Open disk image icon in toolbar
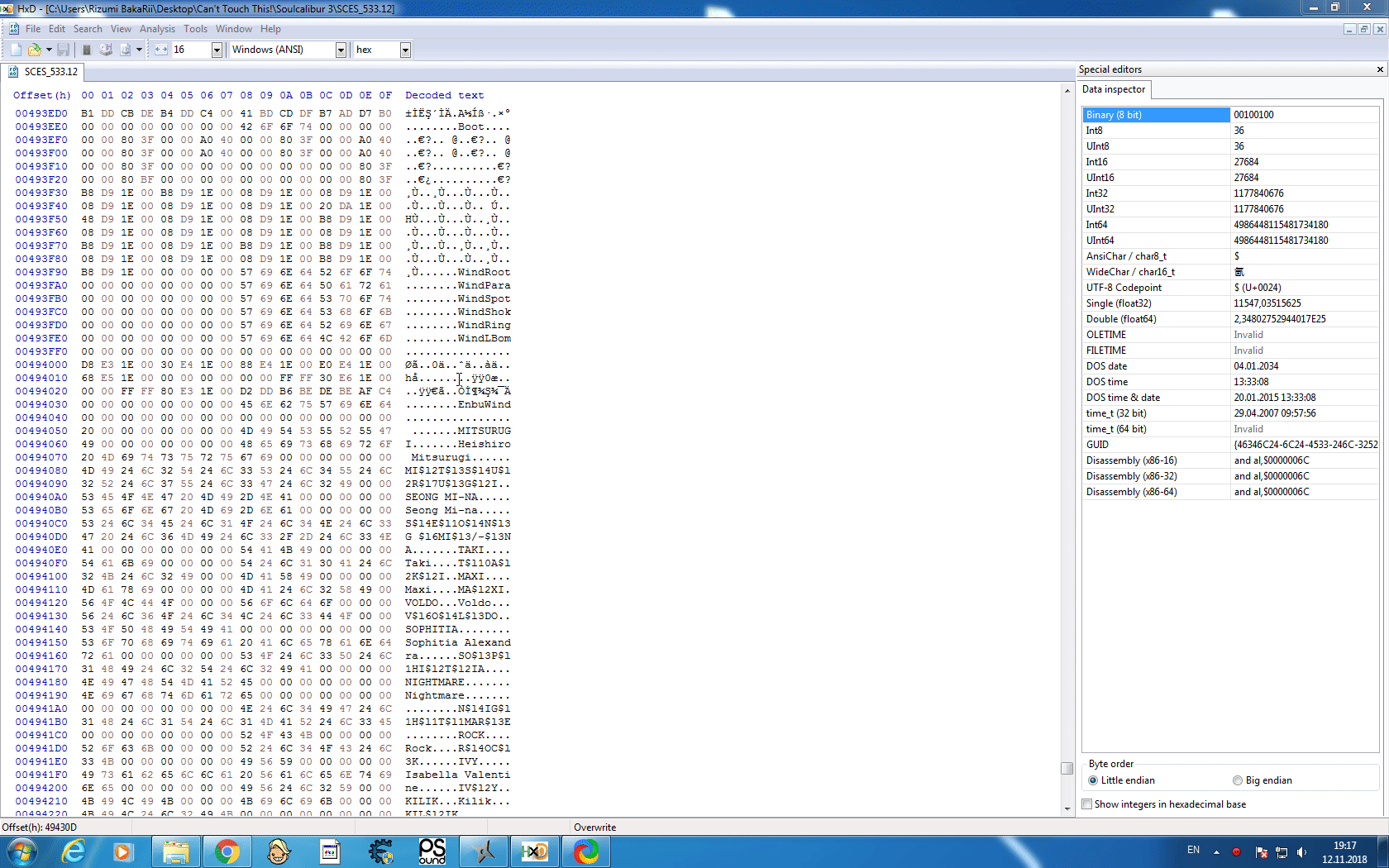This screenshot has width=1389, height=868. pos(126,50)
